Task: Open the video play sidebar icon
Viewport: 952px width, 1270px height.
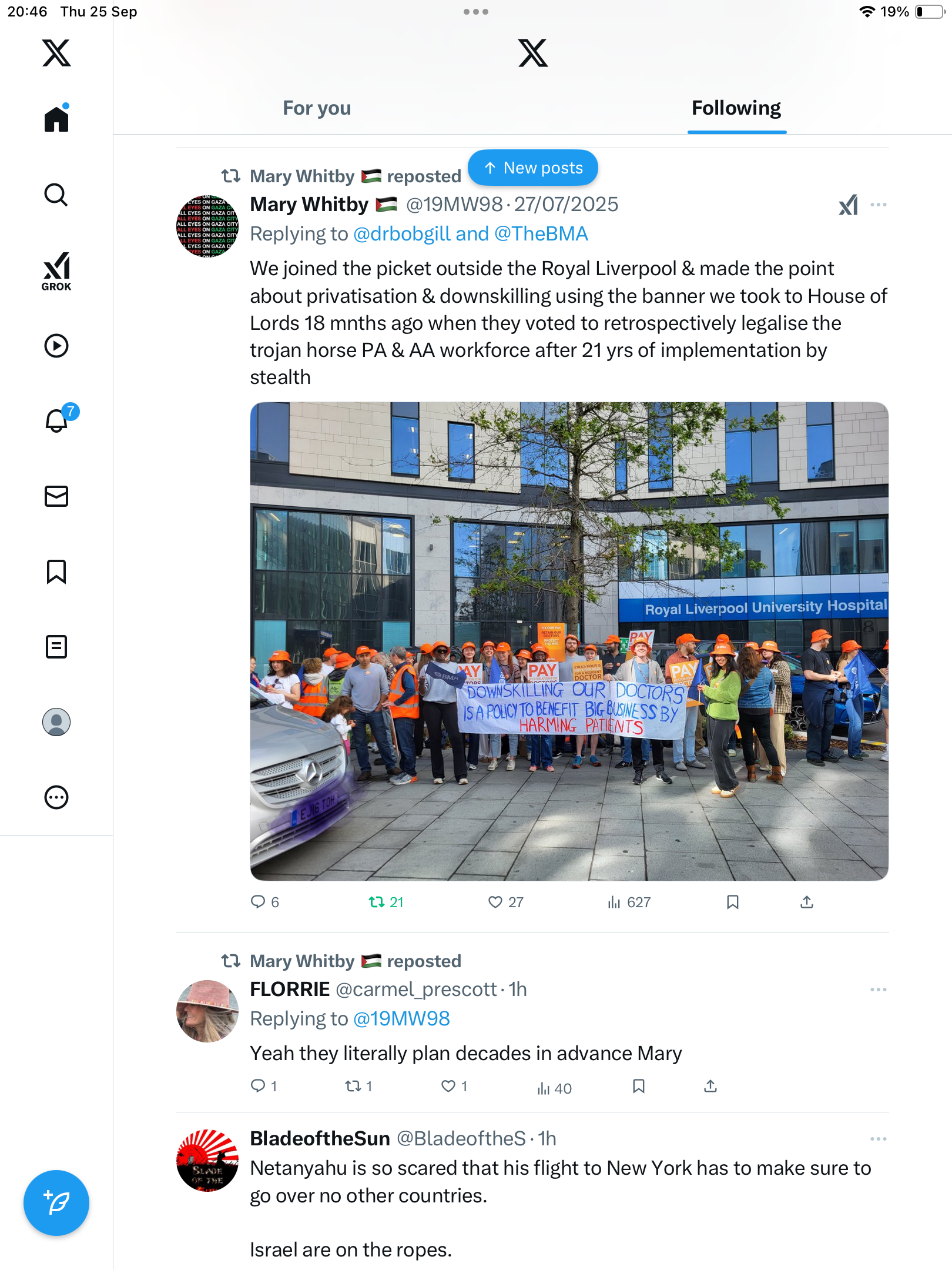Action: 56,346
